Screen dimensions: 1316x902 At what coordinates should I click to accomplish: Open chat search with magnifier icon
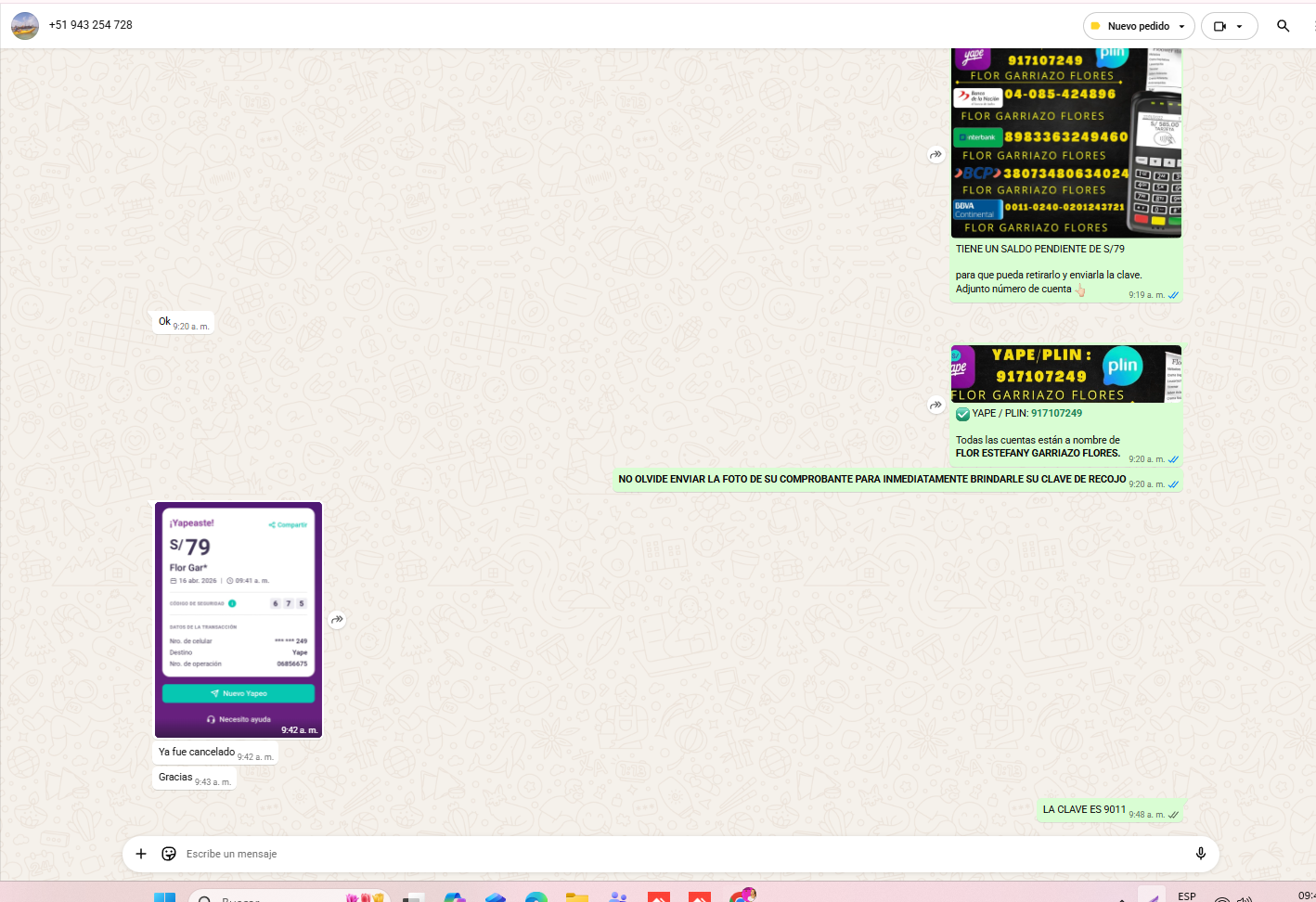point(1283,26)
